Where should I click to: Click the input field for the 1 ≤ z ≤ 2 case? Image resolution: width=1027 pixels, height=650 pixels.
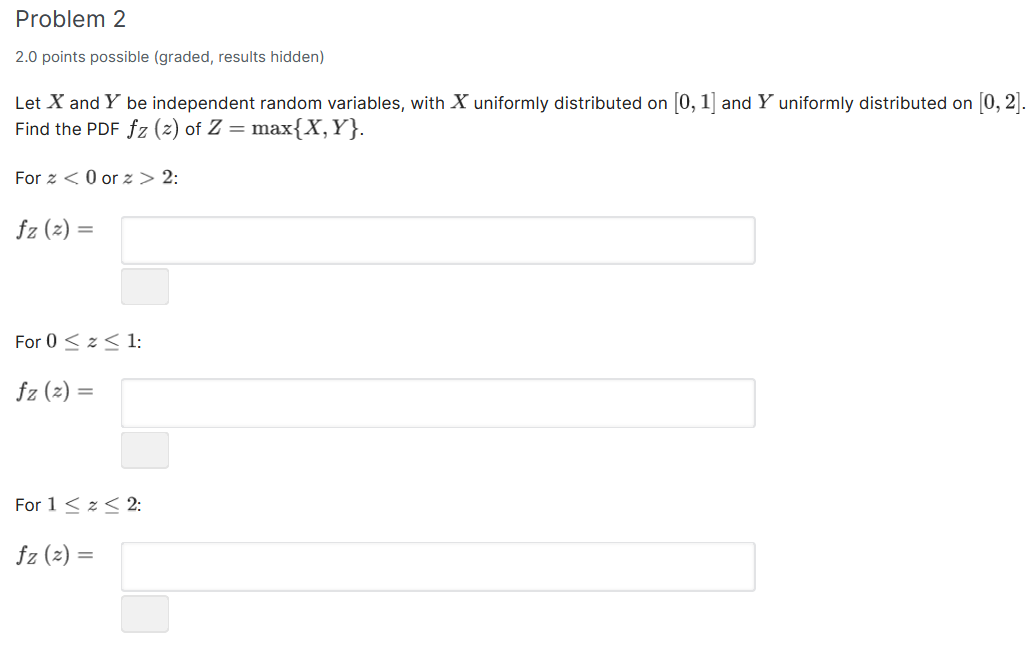[438, 566]
